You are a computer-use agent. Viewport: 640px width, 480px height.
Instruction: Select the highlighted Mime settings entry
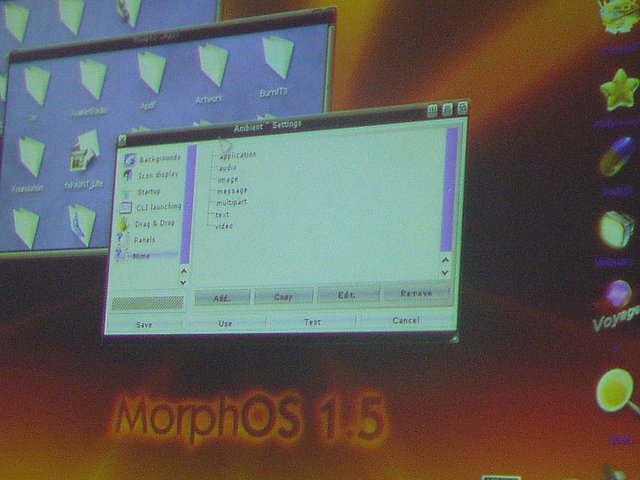pos(146,256)
